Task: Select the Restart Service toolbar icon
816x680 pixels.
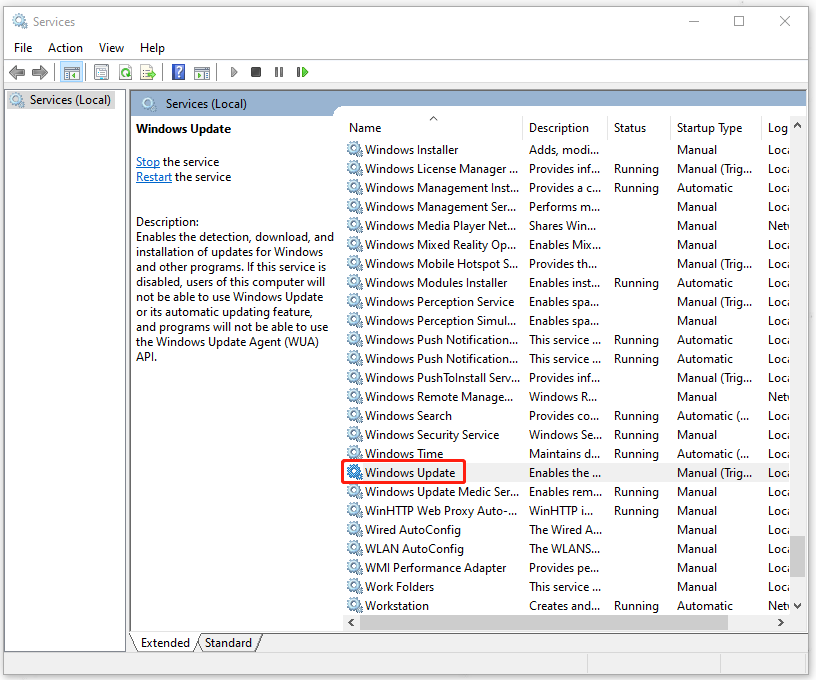Action: click(x=301, y=72)
